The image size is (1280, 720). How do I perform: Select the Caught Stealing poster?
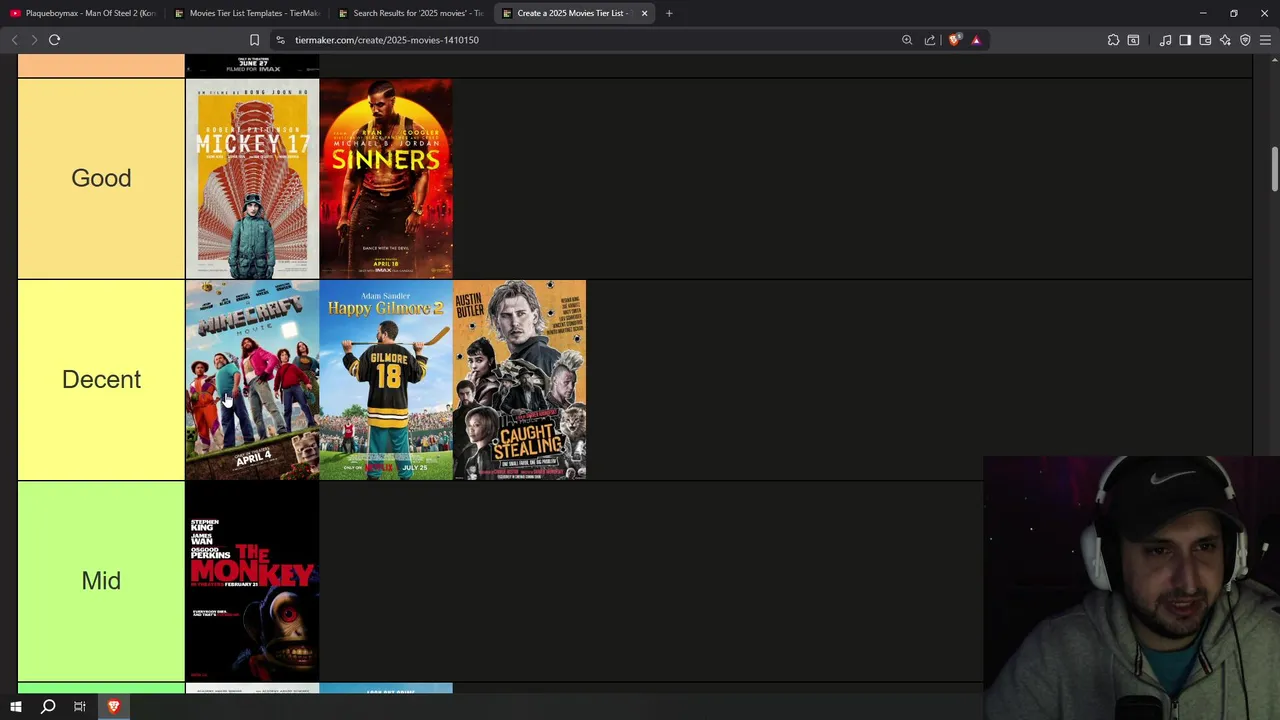[x=519, y=380]
